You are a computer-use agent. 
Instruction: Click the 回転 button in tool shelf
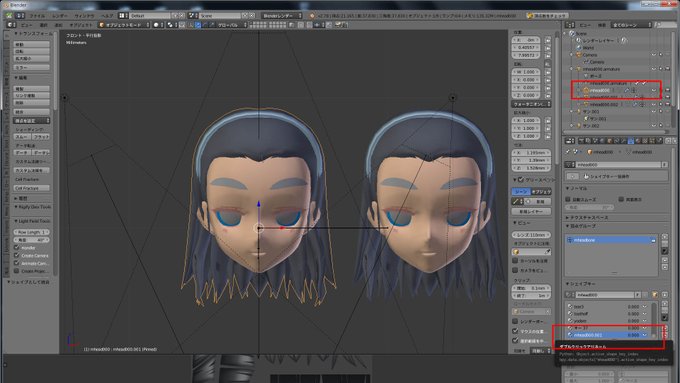[32, 51]
